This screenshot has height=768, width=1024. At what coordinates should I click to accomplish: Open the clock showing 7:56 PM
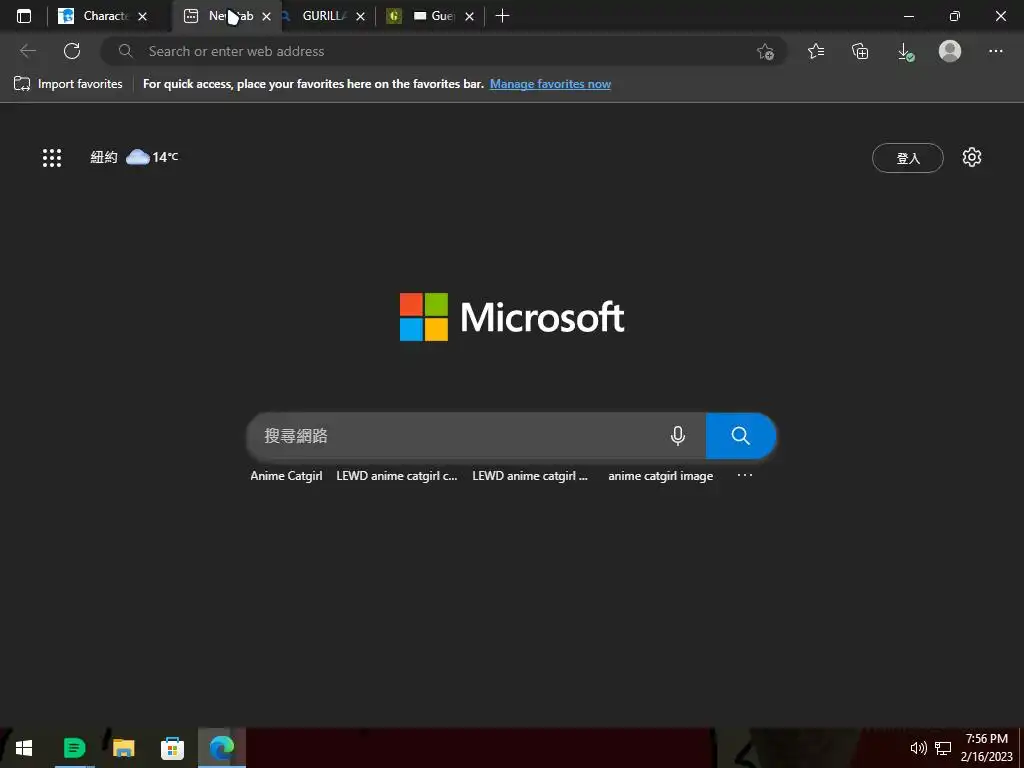coord(986,748)
